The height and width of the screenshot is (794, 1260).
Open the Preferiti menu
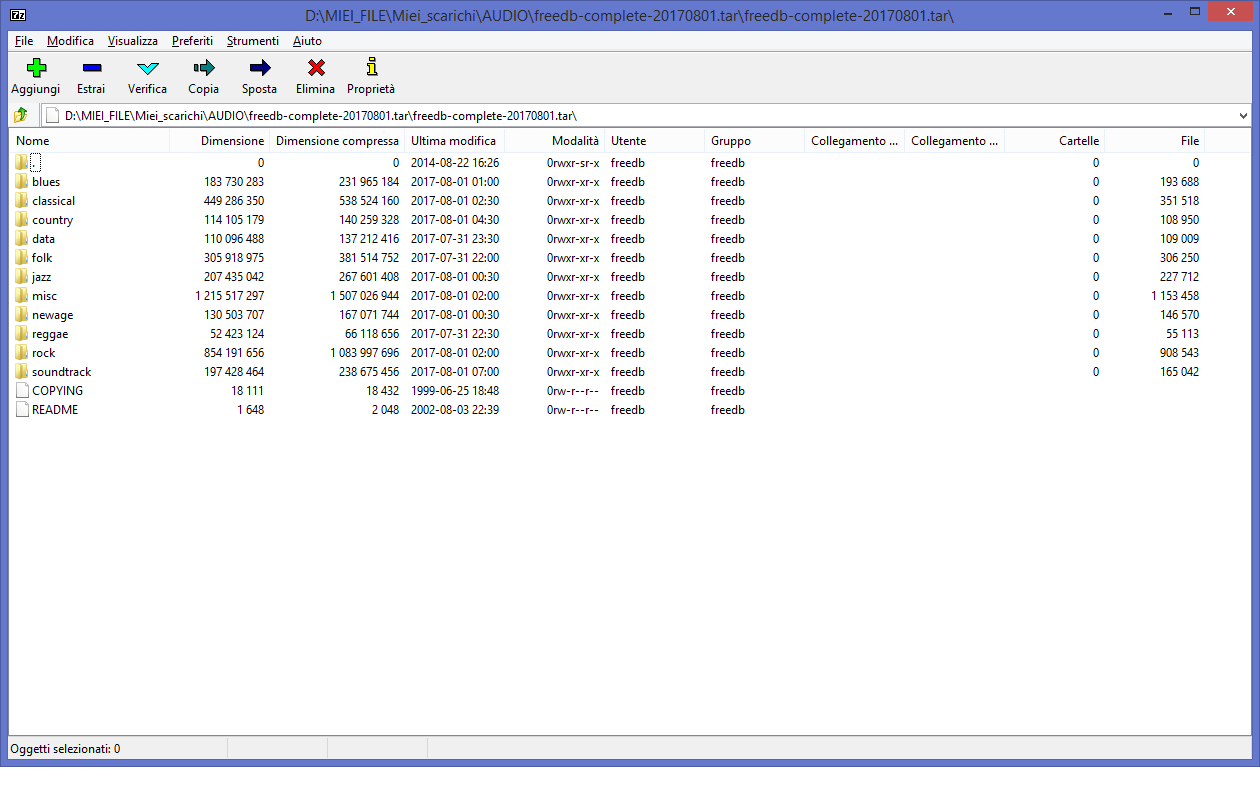click(x=192, y=41)
